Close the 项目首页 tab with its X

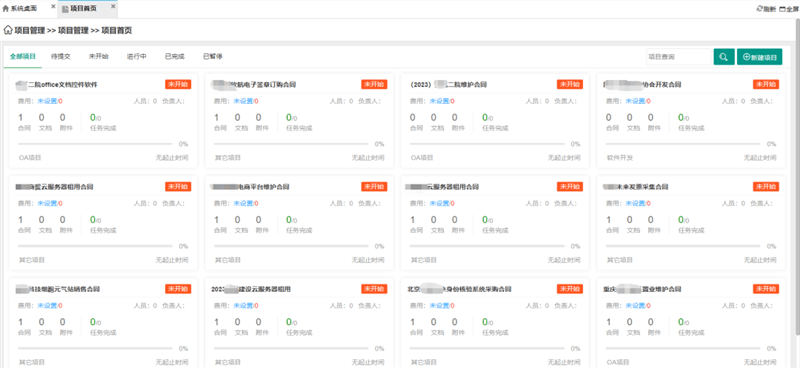(x=113, y=7)
